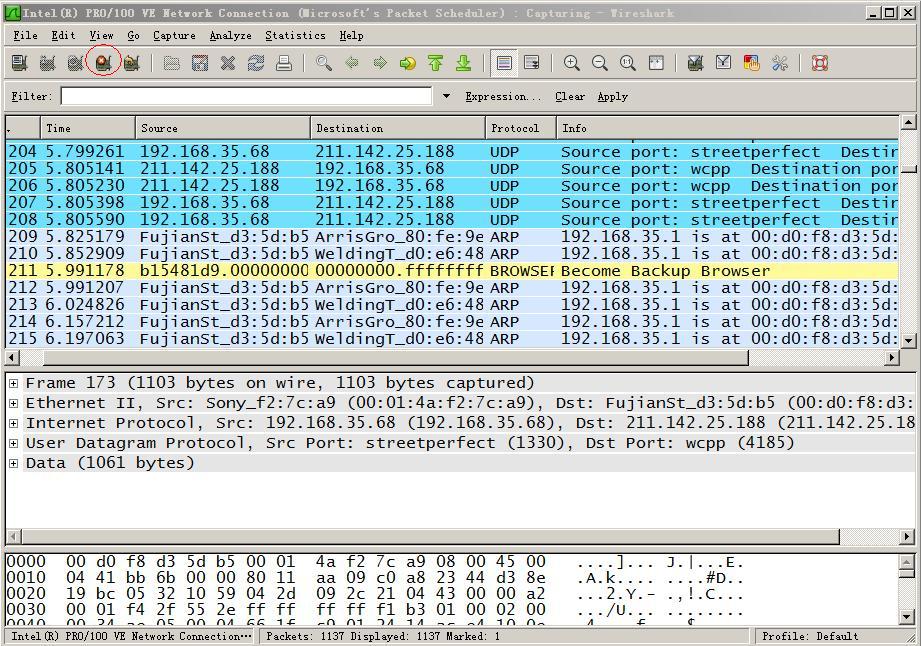921x646 pixels.
Task: Open the Statistics menu
Action: coord(295,35)
